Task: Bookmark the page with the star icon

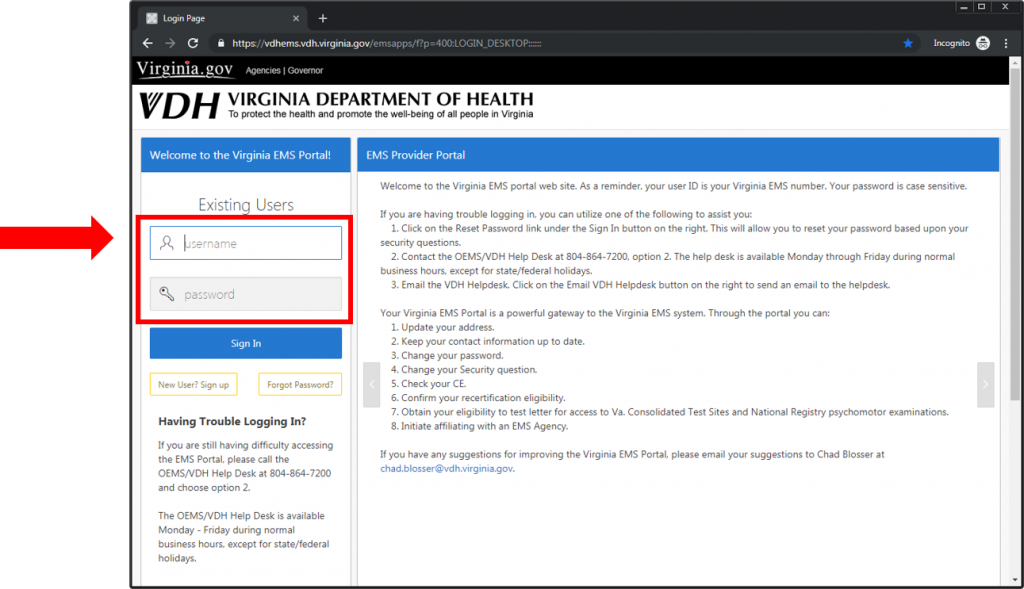Action: pos(907,43)
